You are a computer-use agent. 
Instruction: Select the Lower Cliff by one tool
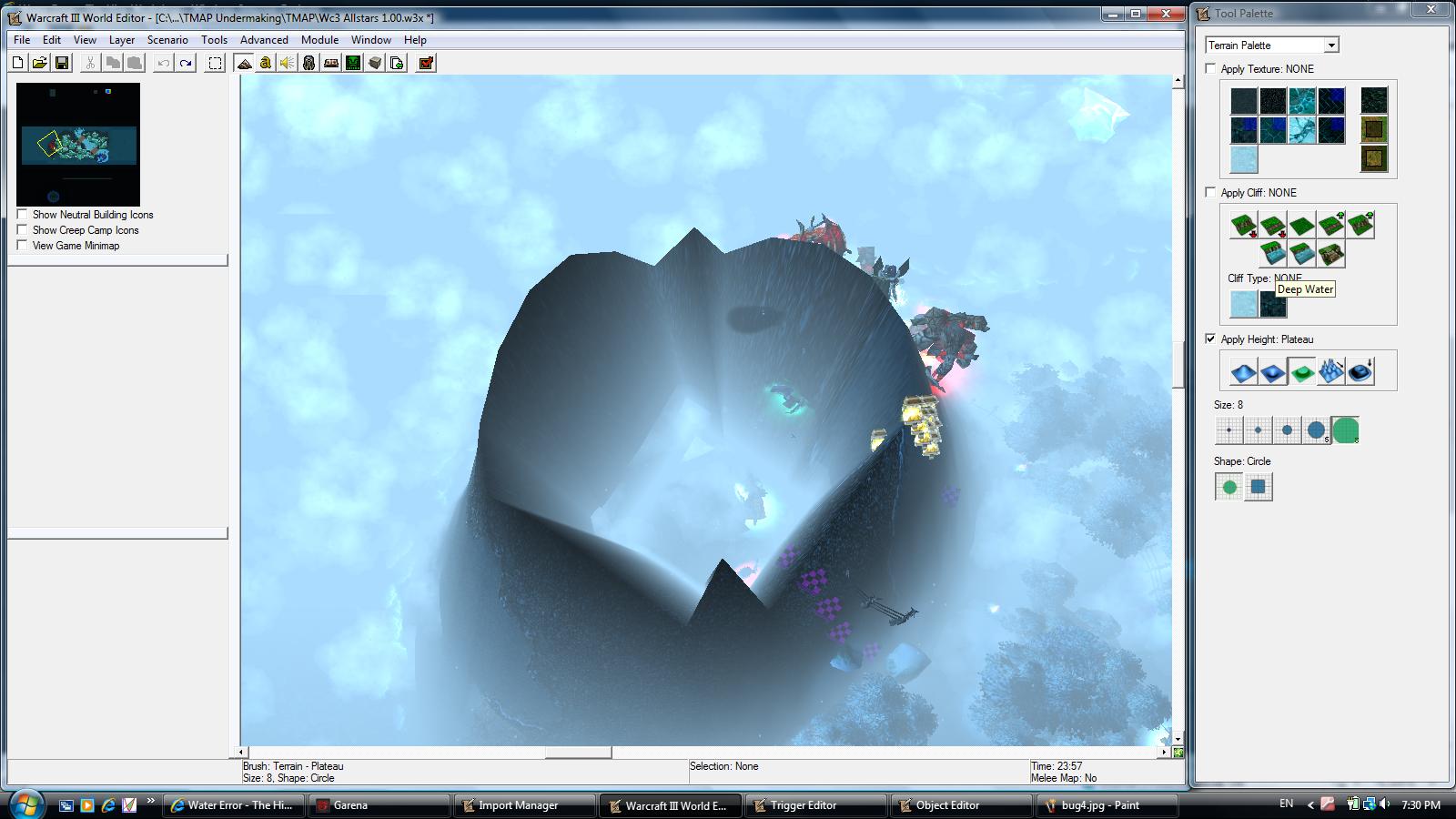1272,225
